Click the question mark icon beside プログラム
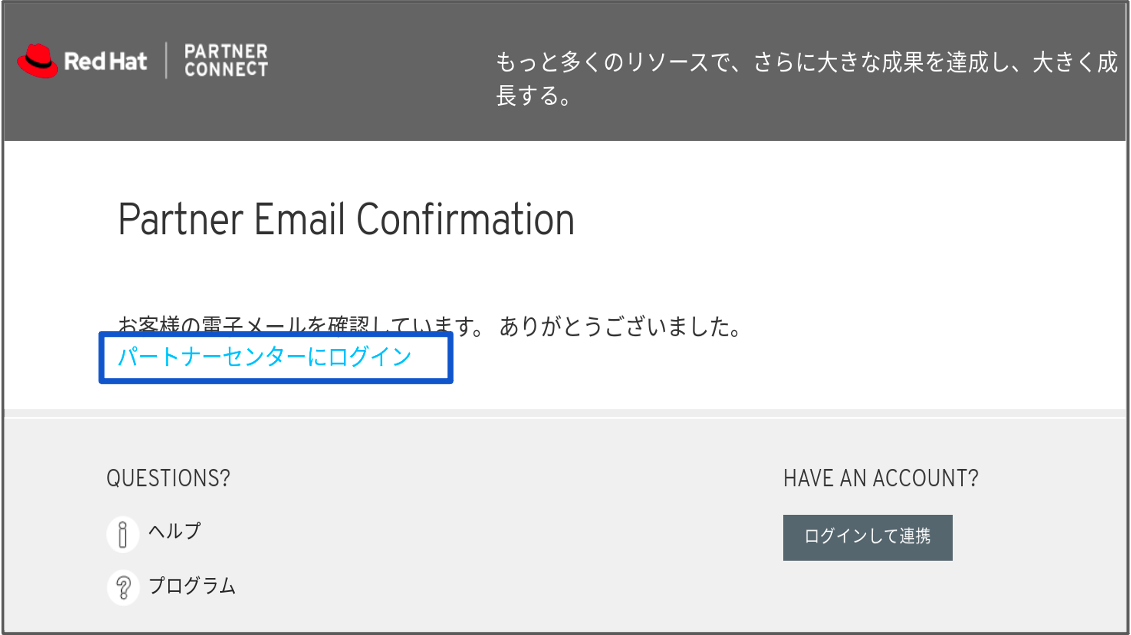Screen dimensions: 1131x635 (x=123, y=588)
